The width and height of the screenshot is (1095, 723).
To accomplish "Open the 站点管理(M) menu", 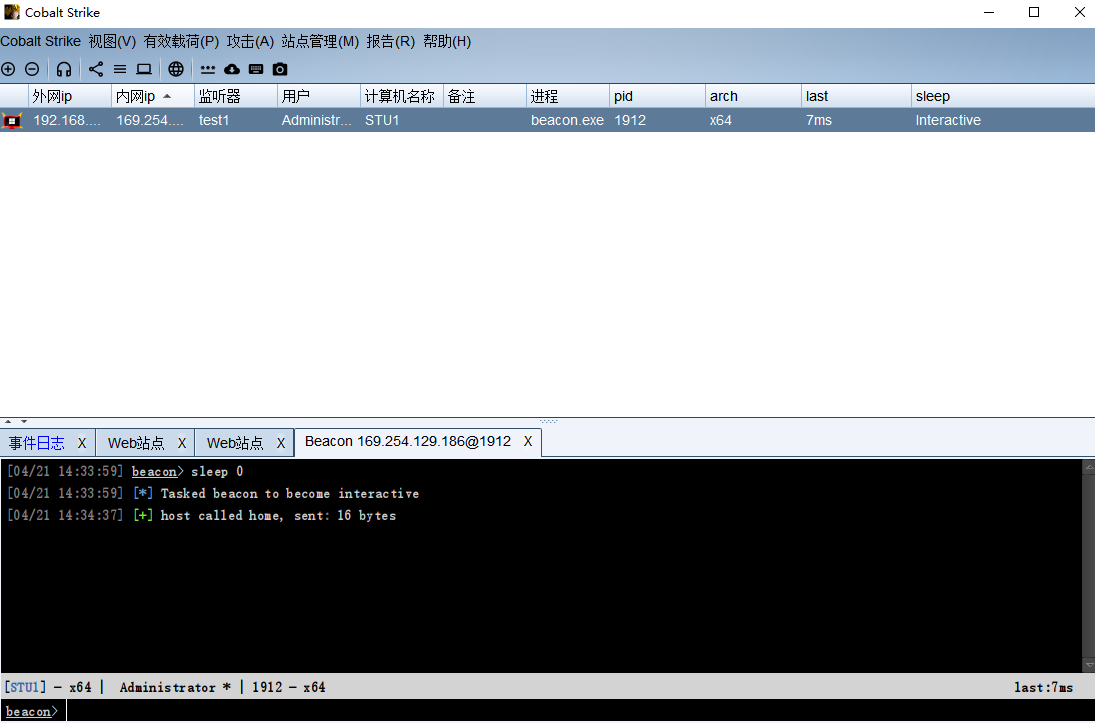I will pyautogui.click(x=321, y=41).
